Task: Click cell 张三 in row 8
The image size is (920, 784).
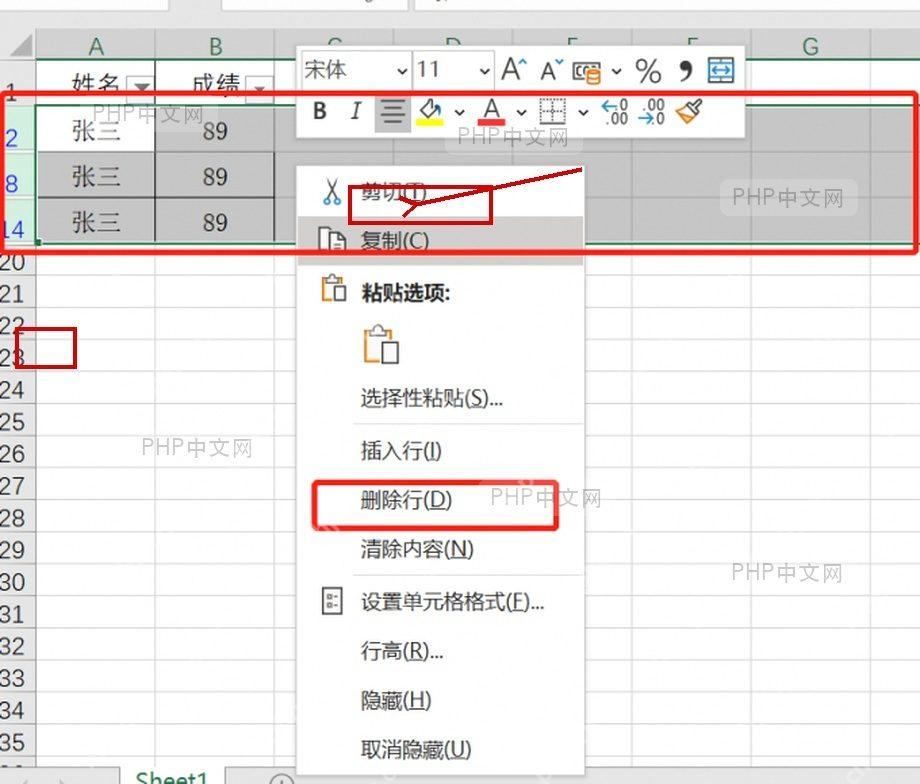Action: point(96,176)
